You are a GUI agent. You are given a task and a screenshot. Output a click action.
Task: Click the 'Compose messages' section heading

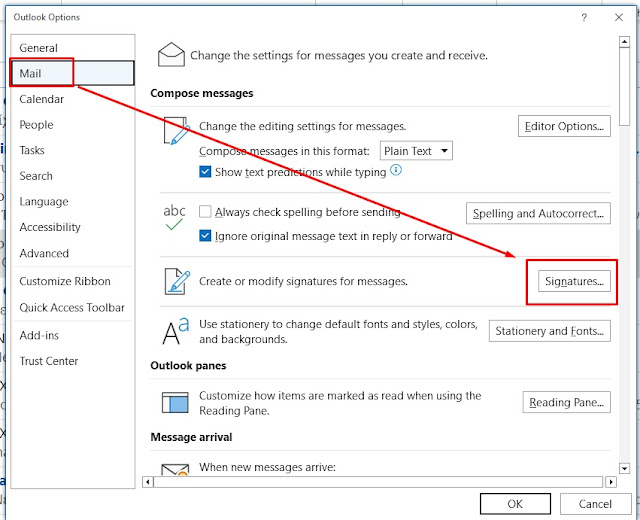click(202, 93)
